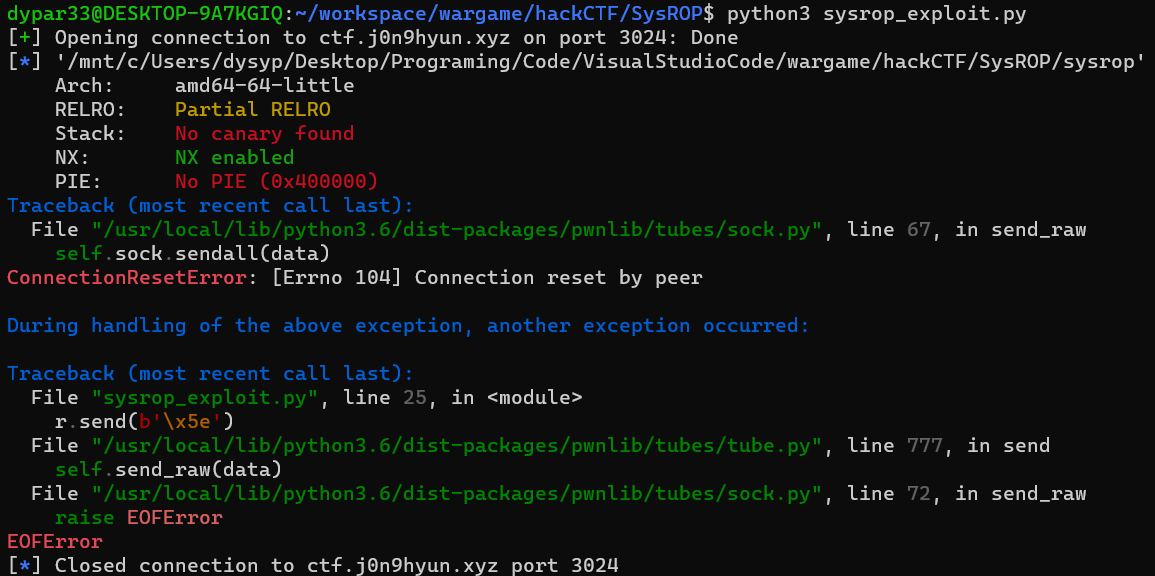Click the line 'Opening connection to ctf.j0n9hyun.xyz on port 3024: Done'
This screenshot has width=1155, height=576.
[x=396, y=38]
